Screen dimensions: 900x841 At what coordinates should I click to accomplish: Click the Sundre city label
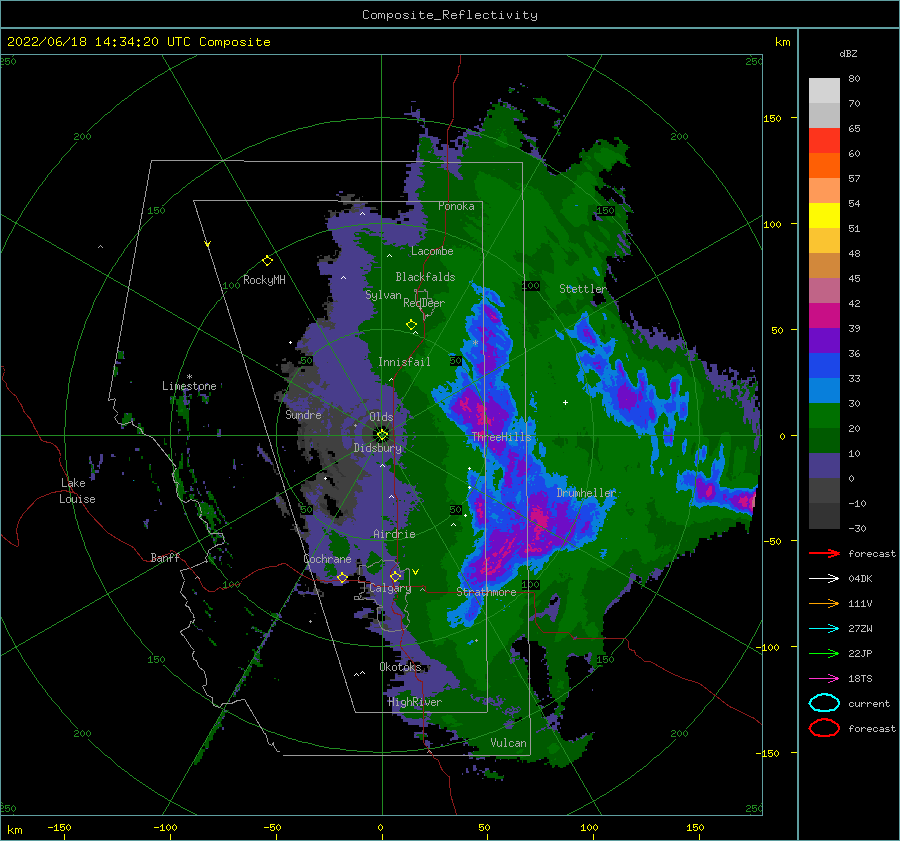[303, 414]
